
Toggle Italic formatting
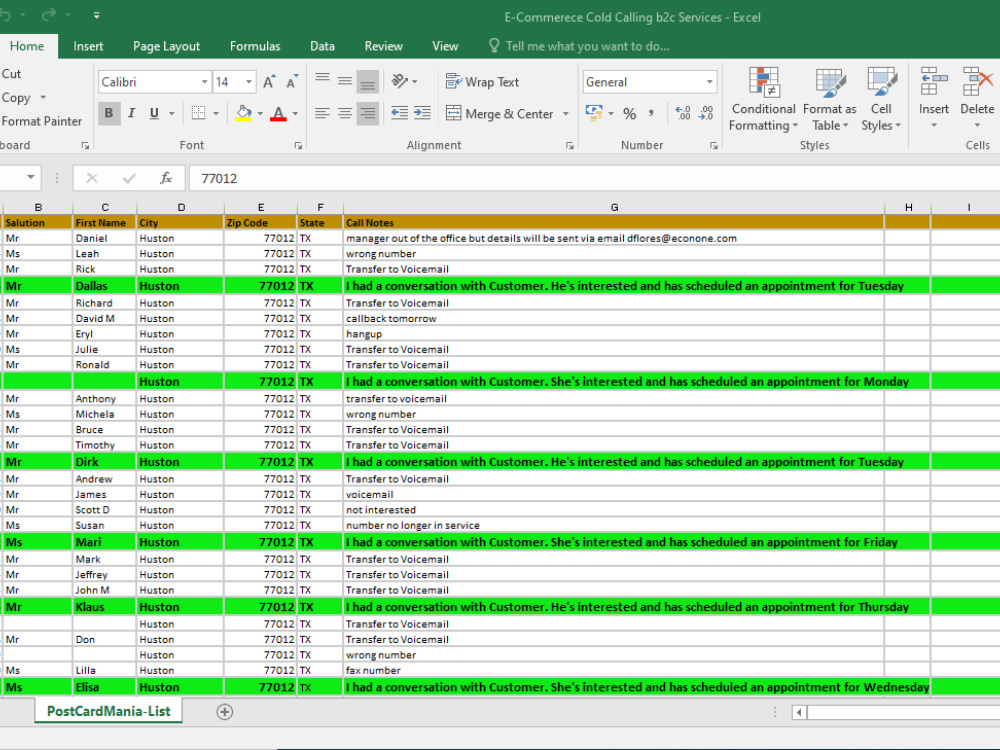tap(131, 114)
